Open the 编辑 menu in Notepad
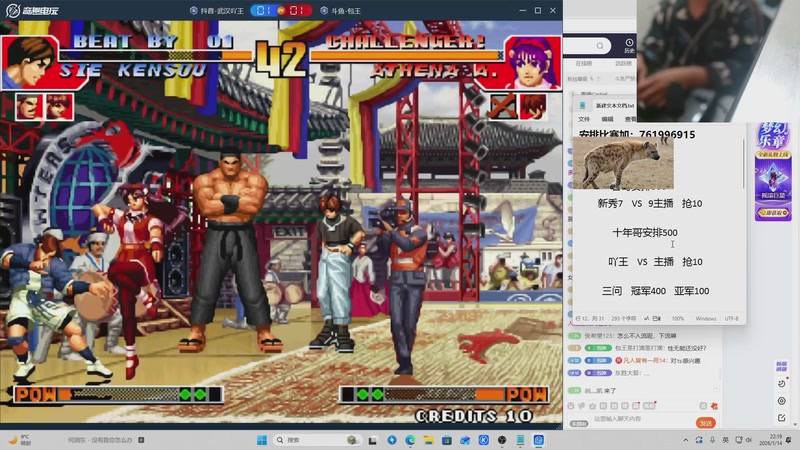The height and width of the screenshot is (450, 800). pyautogui.click(x=607, y=119)
